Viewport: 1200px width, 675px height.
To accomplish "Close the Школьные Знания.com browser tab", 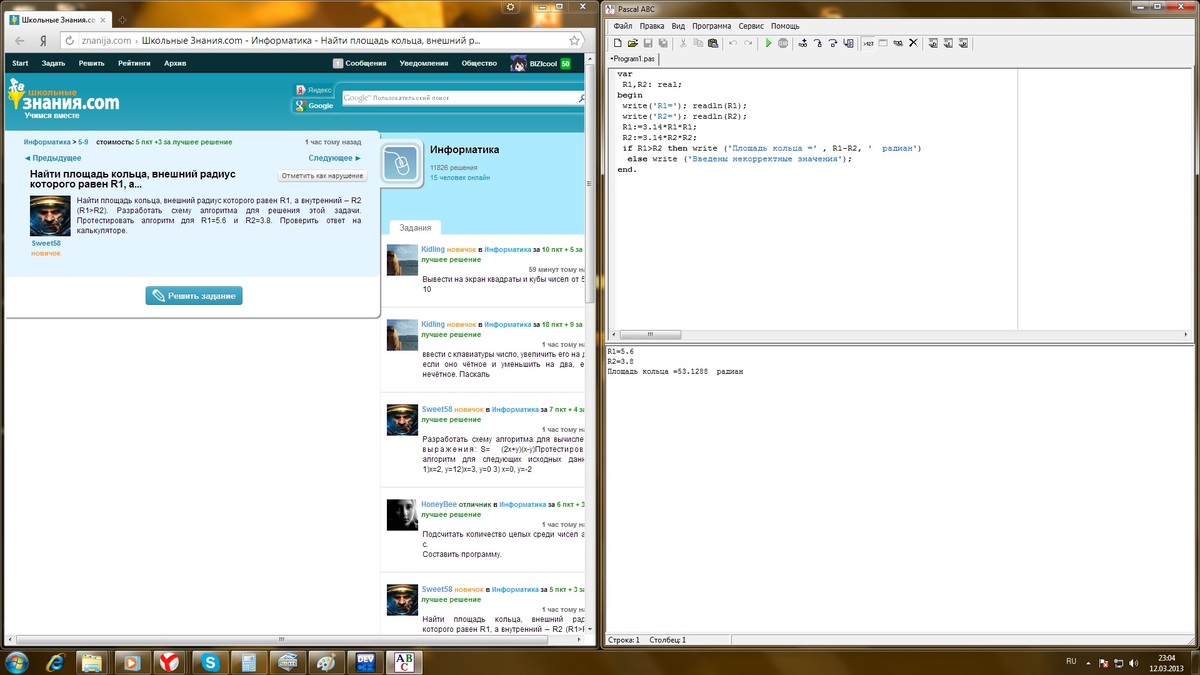I will coord(104,20).
